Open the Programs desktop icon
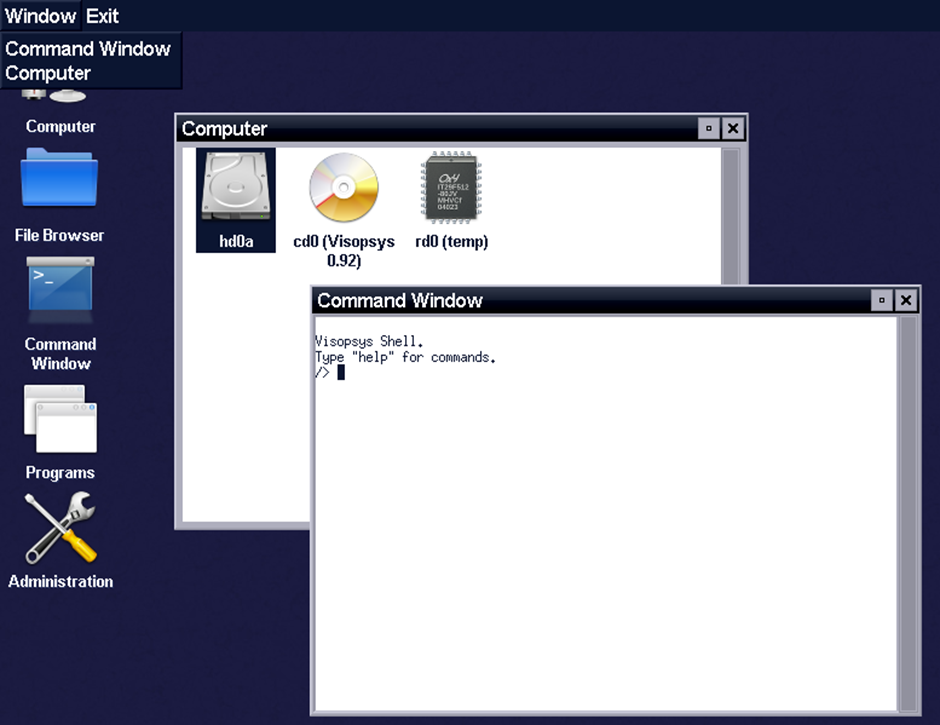Viewport: 940px width, 725px height. pyautogui.click(x=60, y=420)
